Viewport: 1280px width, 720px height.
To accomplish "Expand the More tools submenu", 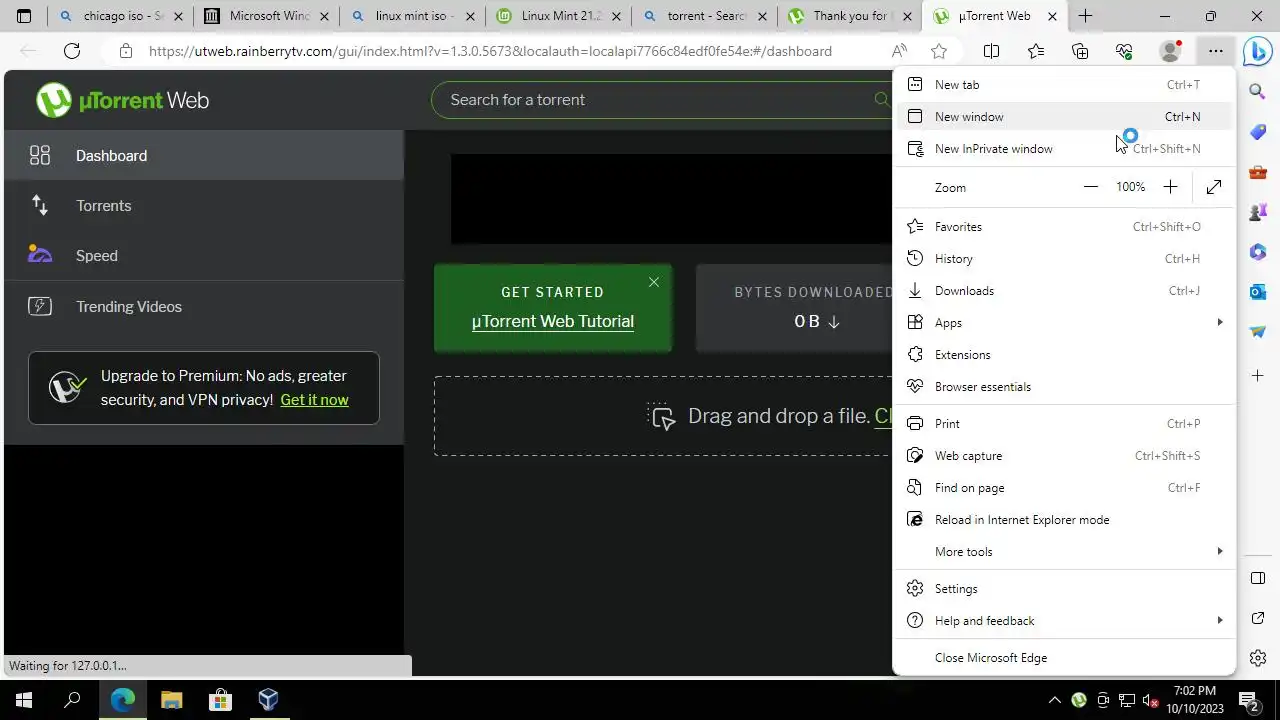I will pyautogui.click(x=1064, y=552).
